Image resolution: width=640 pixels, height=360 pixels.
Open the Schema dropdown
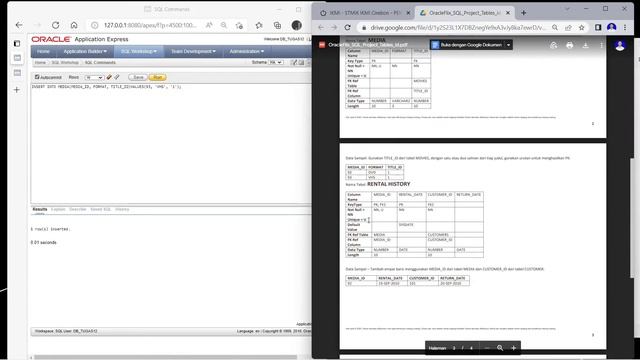[276, 62]
